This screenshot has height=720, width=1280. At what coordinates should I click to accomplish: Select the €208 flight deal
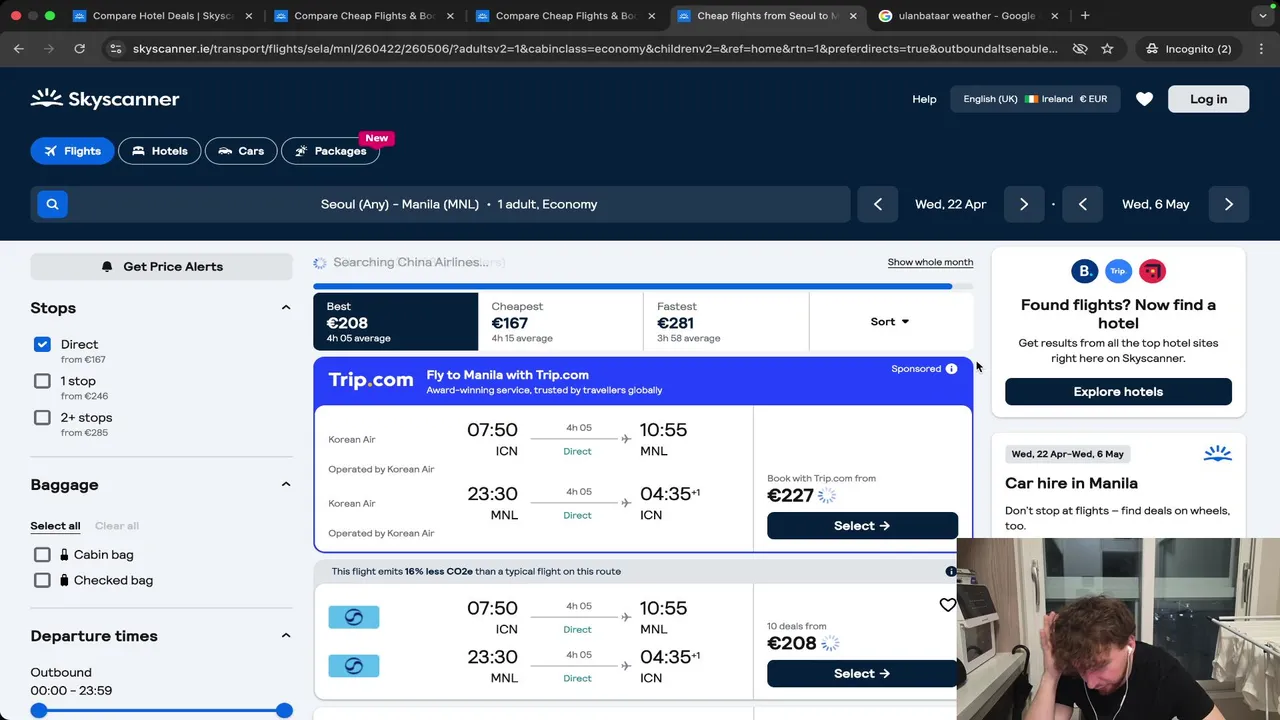pyautogui.click(x=862, y=674)
